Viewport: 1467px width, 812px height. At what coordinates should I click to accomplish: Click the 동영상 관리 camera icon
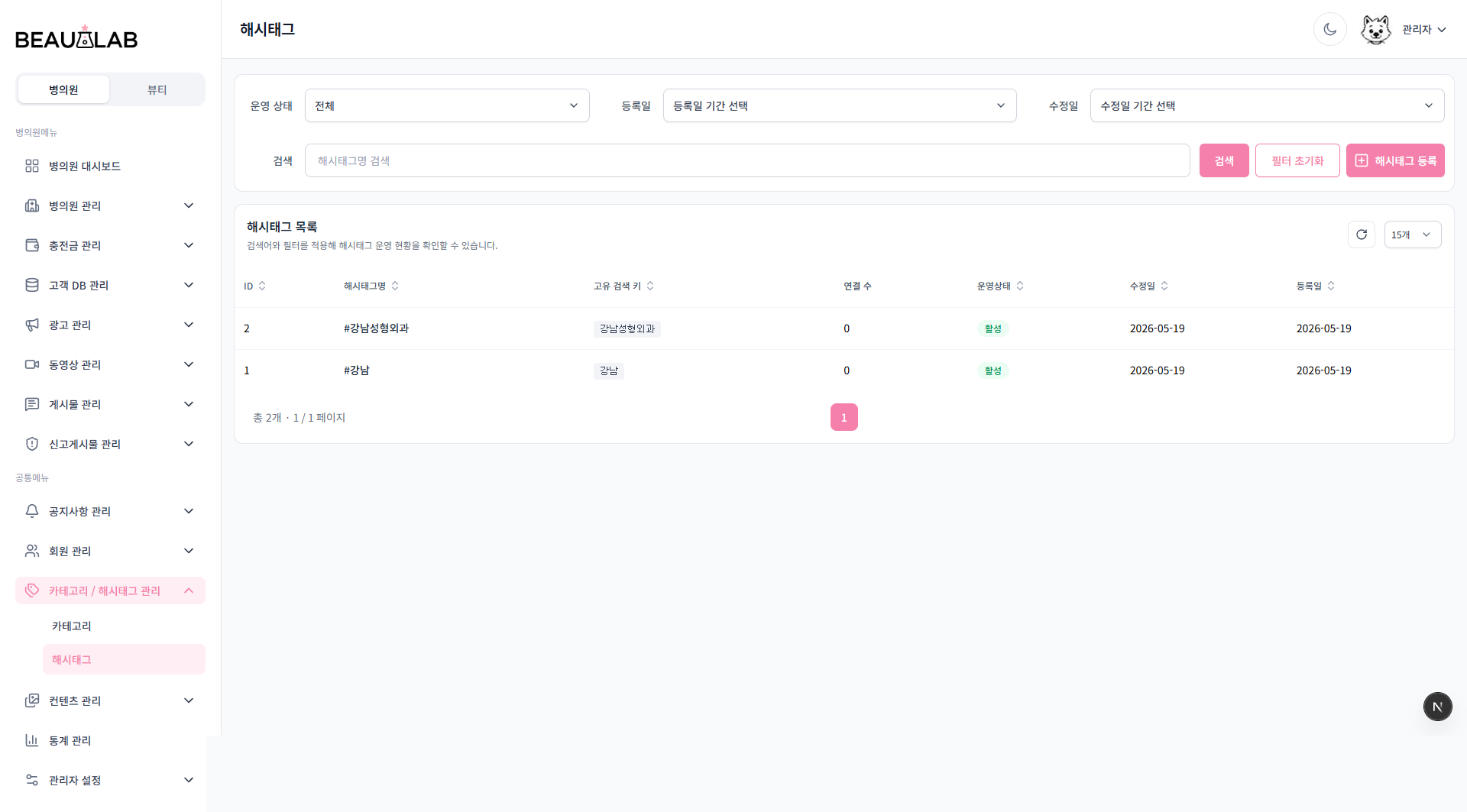[32, 364]
